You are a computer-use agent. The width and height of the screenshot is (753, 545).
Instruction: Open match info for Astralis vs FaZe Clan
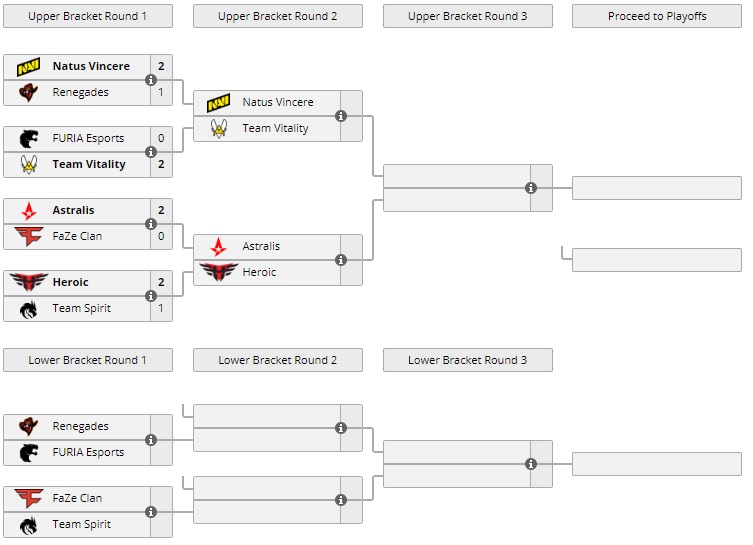click(151, 224)
